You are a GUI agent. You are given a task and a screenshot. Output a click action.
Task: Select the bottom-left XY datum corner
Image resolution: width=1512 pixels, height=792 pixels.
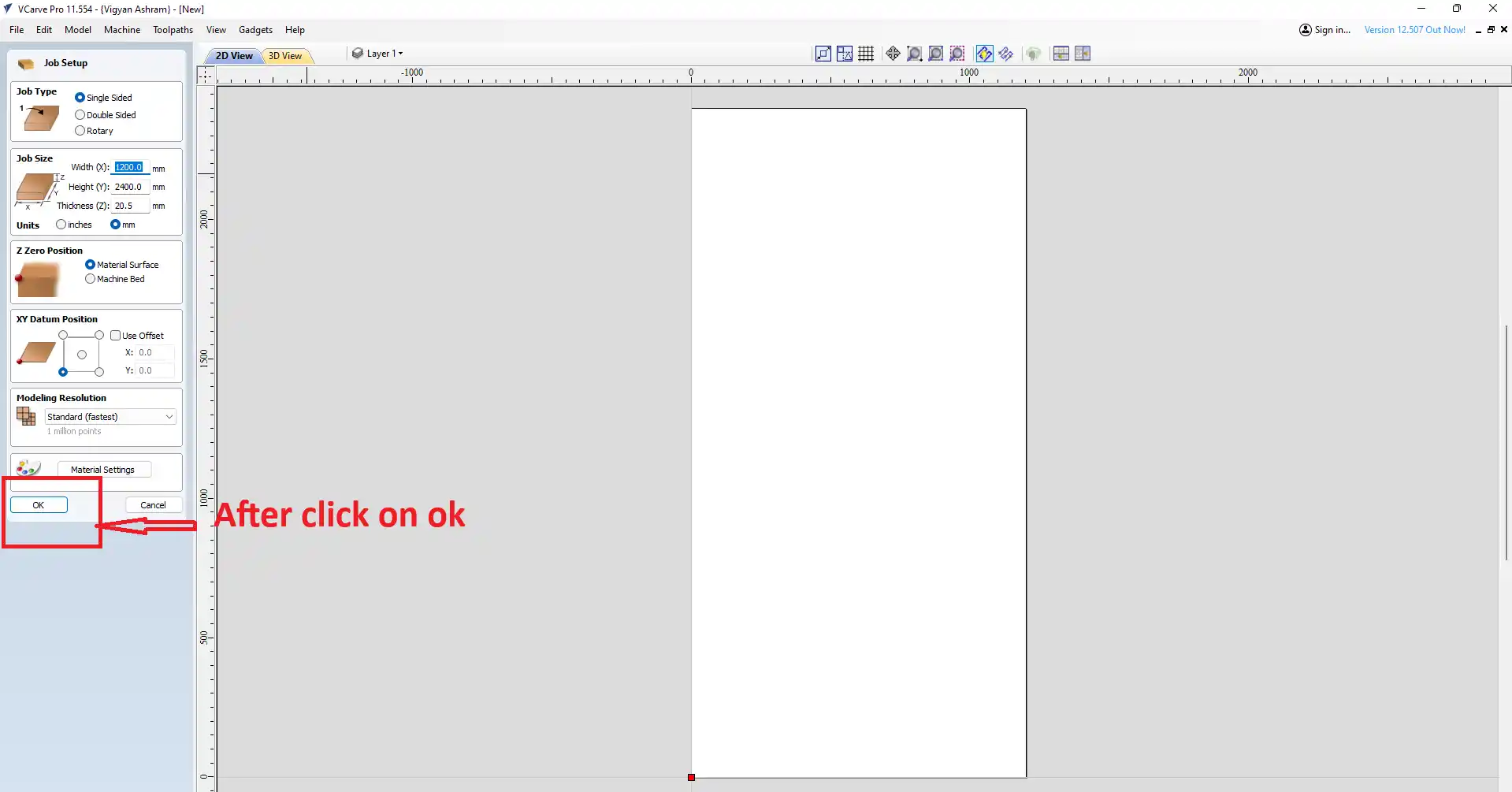point(63,372)
